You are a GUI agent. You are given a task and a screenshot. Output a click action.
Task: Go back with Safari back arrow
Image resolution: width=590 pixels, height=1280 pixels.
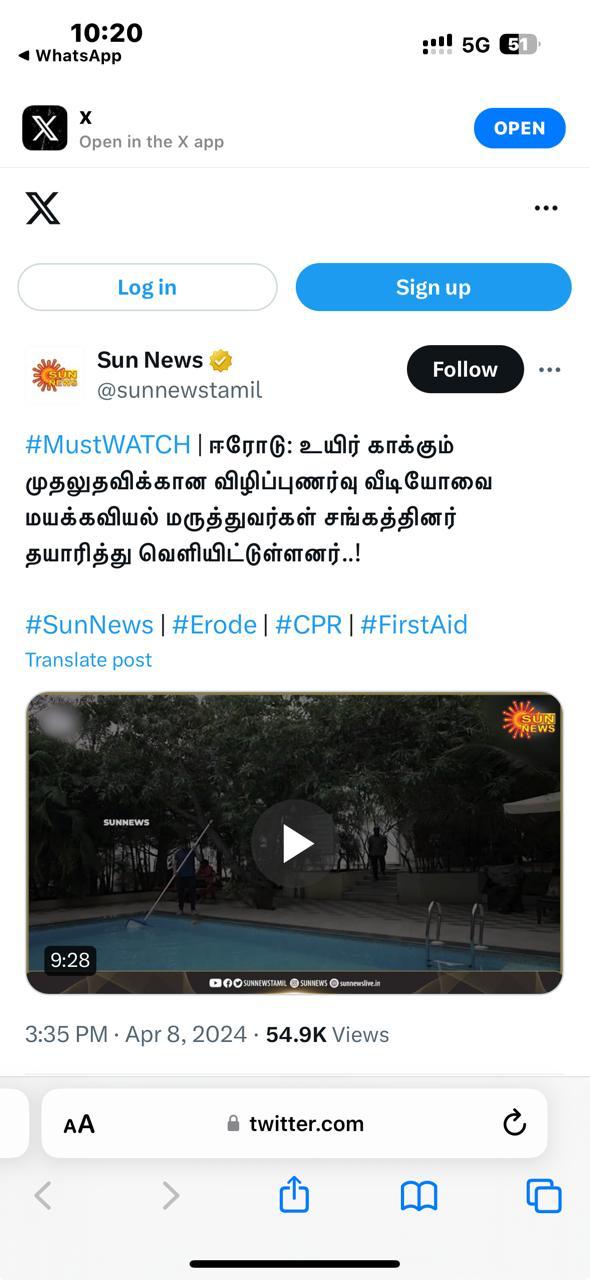coord(43,1195)
